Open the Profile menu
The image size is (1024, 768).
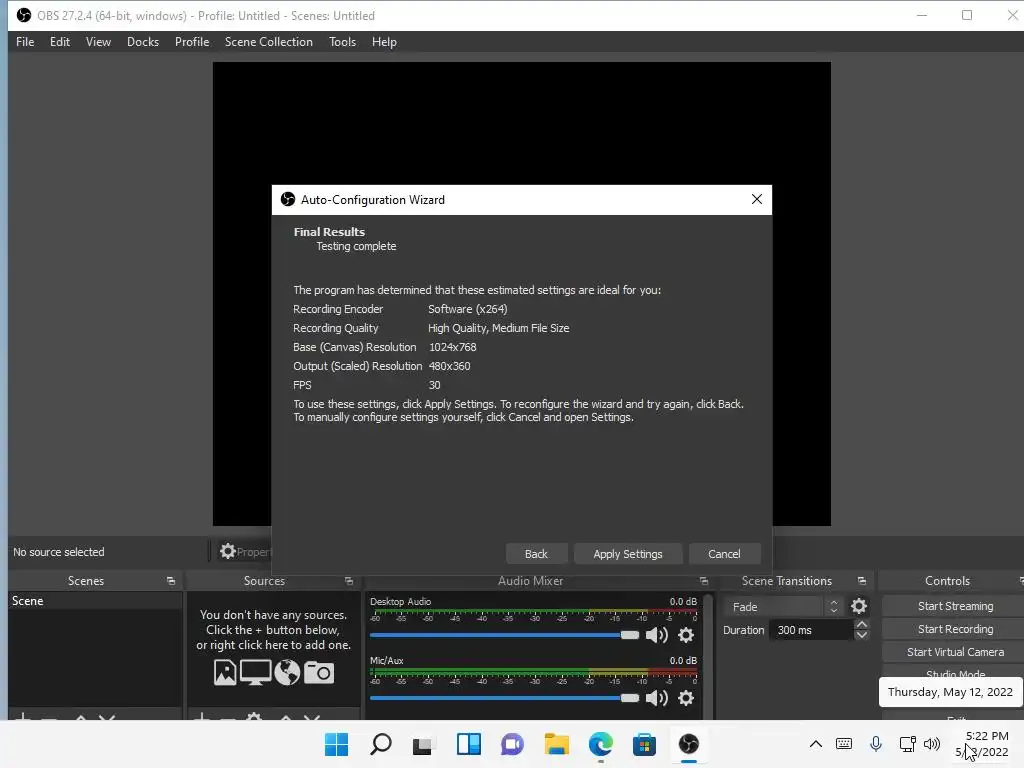pos(191,42)
